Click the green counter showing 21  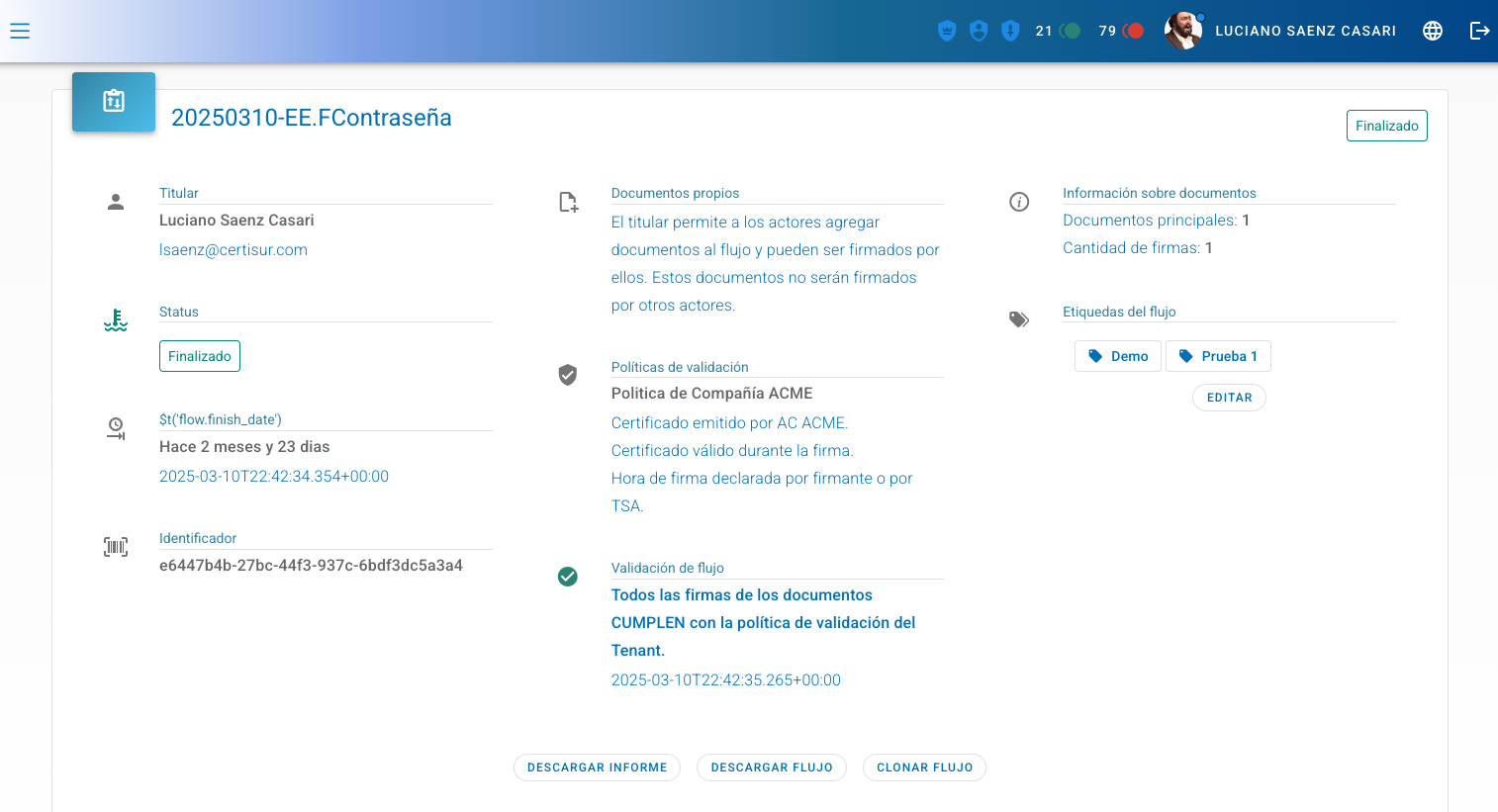point(1058,31)
